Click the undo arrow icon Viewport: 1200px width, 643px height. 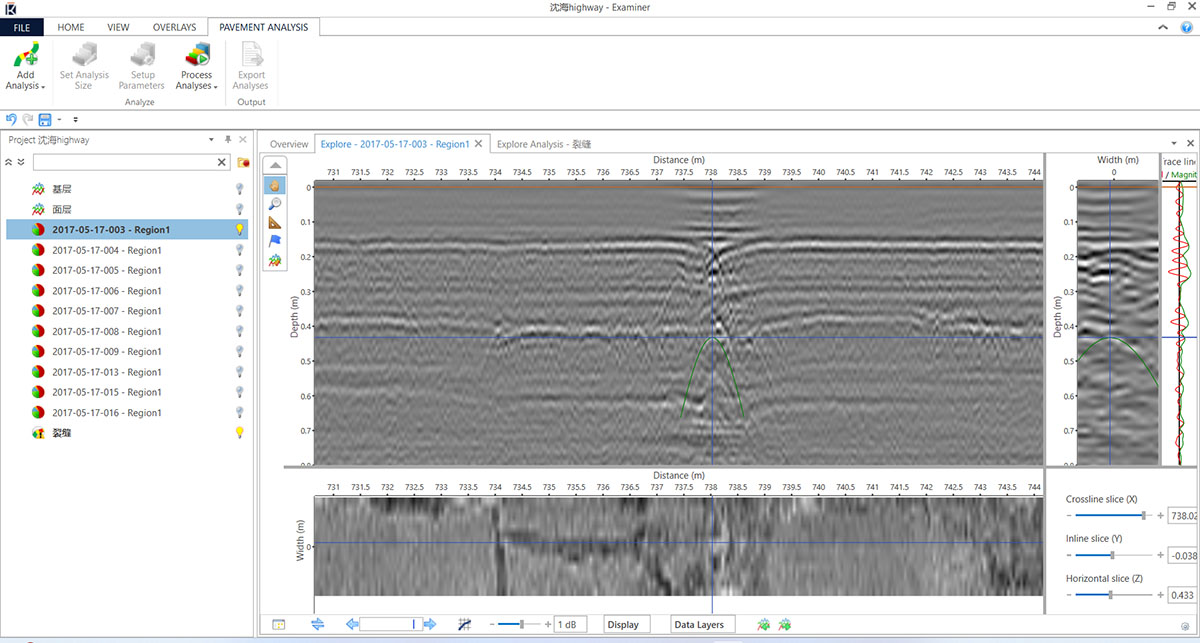point(11,119)
